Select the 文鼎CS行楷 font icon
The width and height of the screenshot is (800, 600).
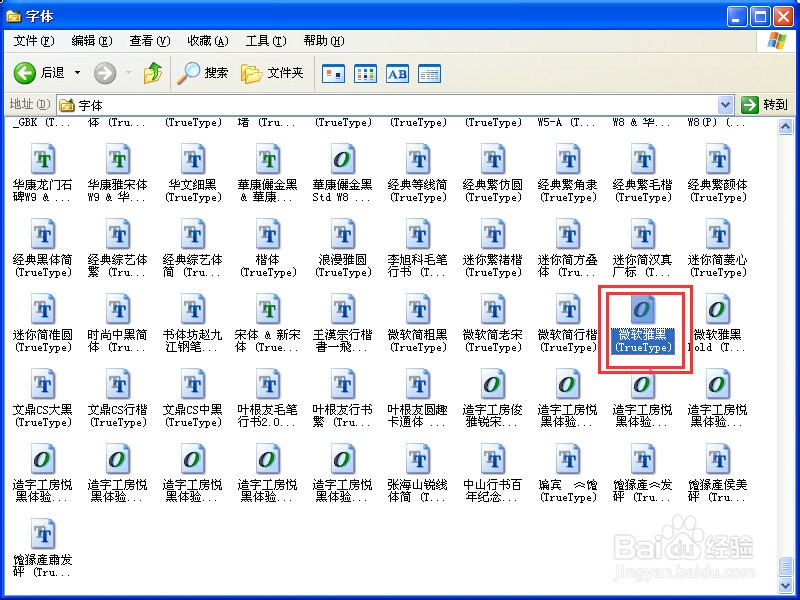click(x=118, y=384)
